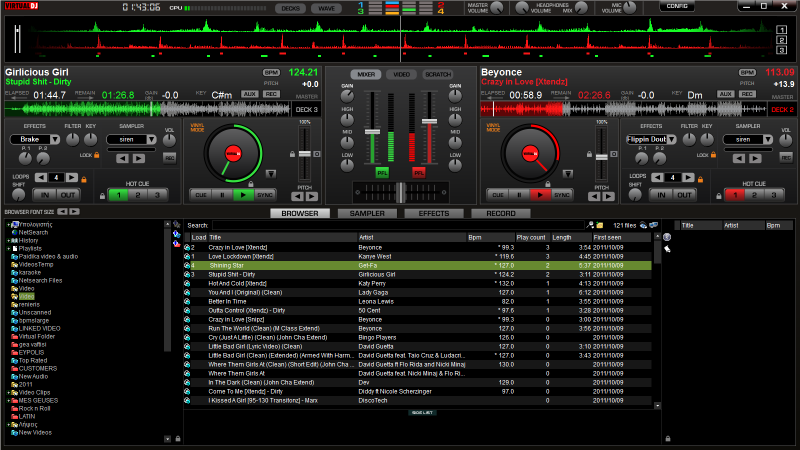Sync the right deck tempo
The image size is (800, 450).
coord(562,195)
